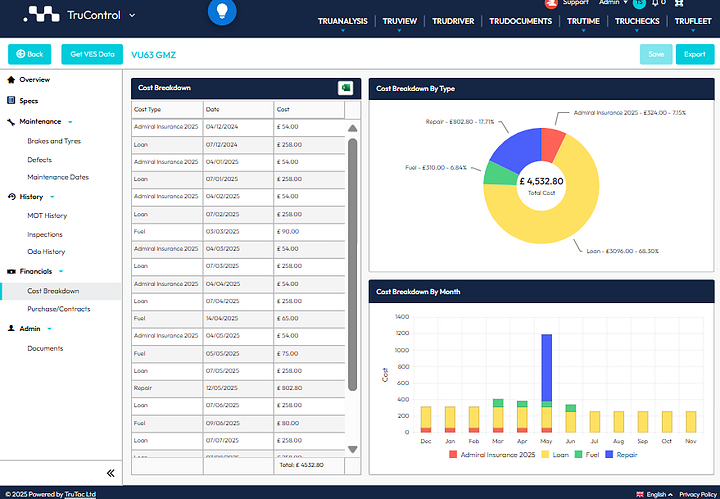720x499 pixels.
Task: Click the UK flag language icon
Action: coord(640,494)
